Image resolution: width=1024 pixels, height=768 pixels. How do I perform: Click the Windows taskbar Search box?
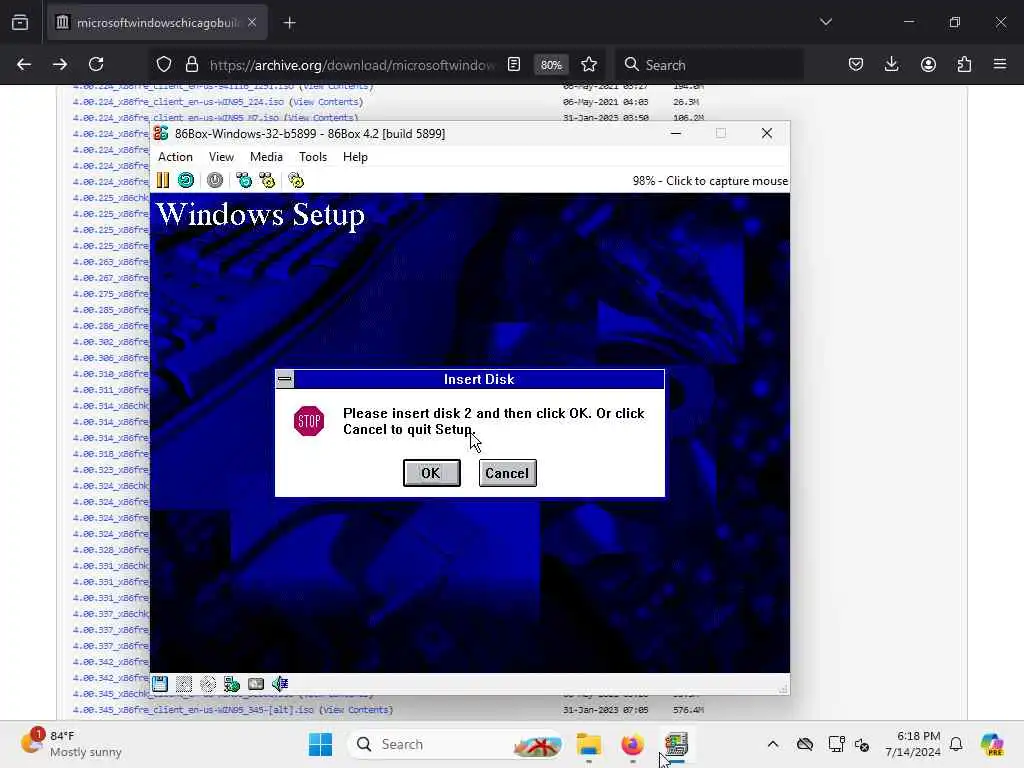click(455, 744)
